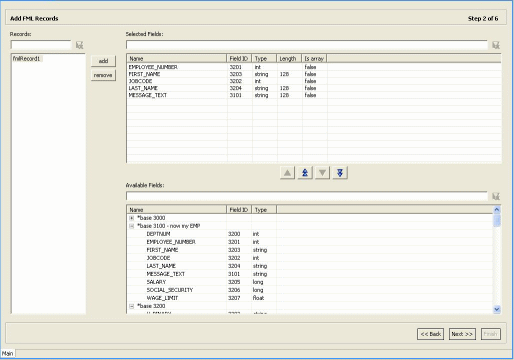The width and height of the screenshot is (514, 360).
Task: Expand the *base 3000 tree node
Action: coord(132,218)
